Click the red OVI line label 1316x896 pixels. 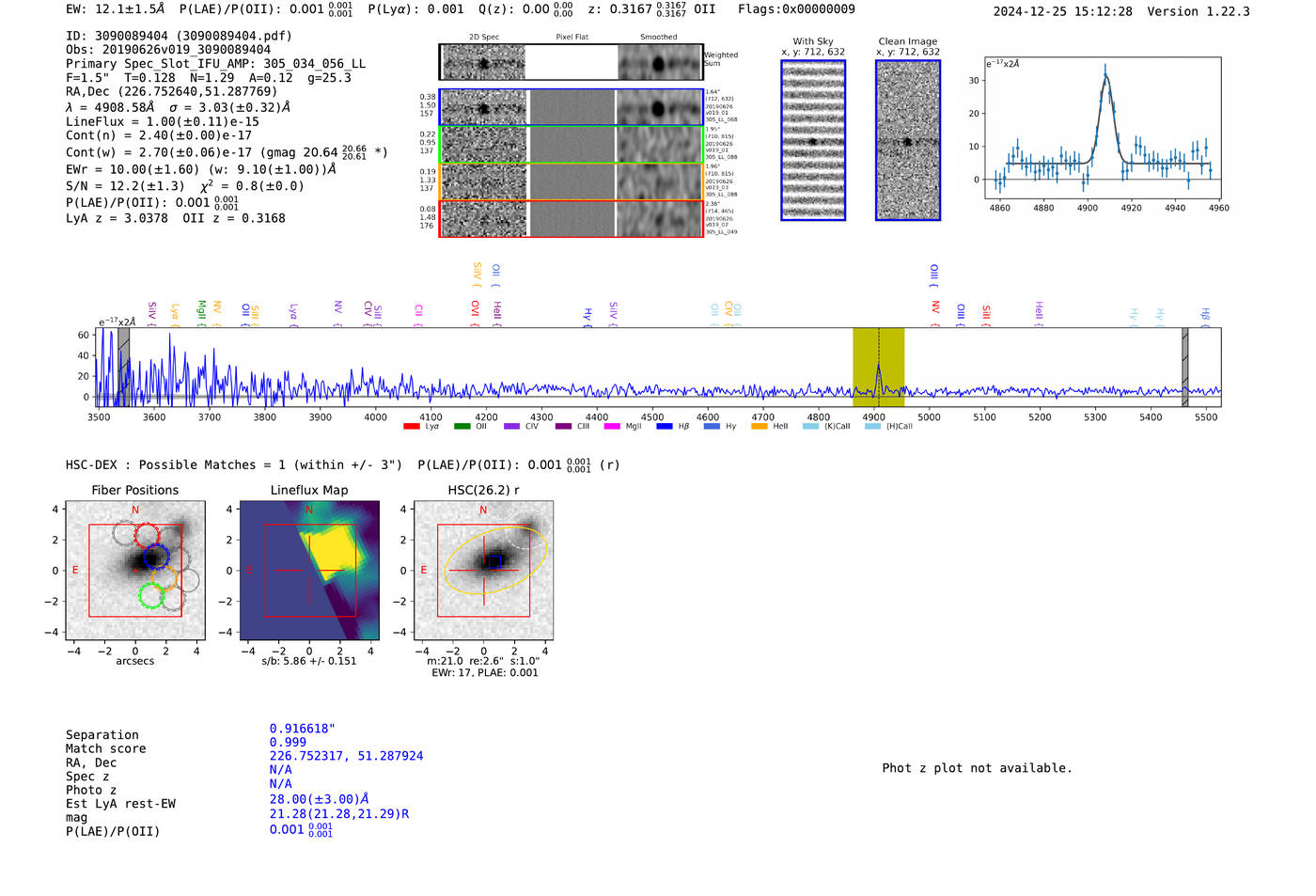coord(475,311)
